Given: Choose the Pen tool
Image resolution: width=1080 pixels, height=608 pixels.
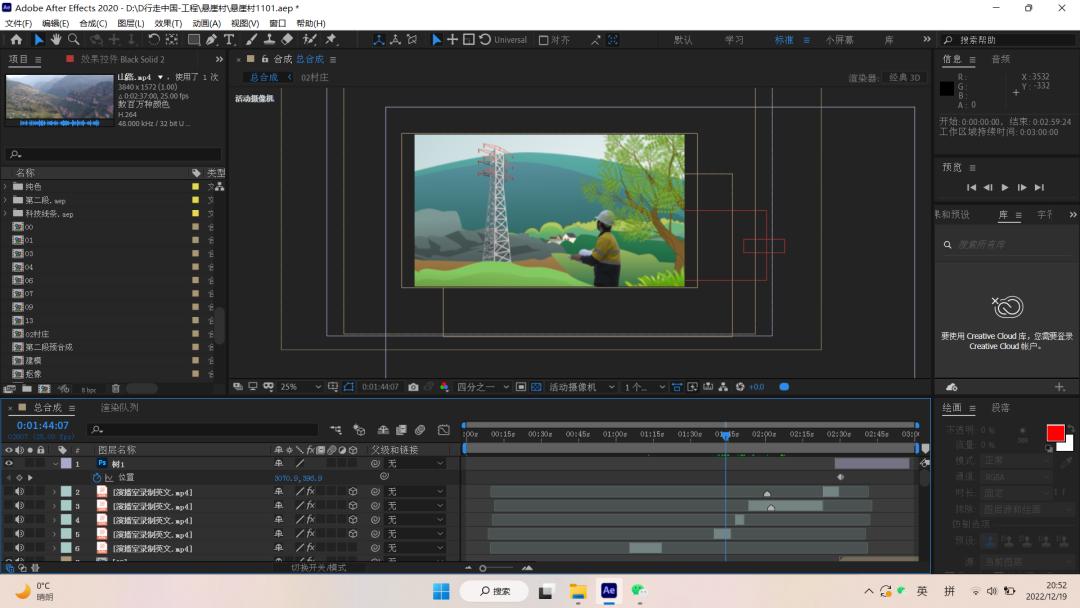Looking at the screenshot, I should (x=211, y=40).
